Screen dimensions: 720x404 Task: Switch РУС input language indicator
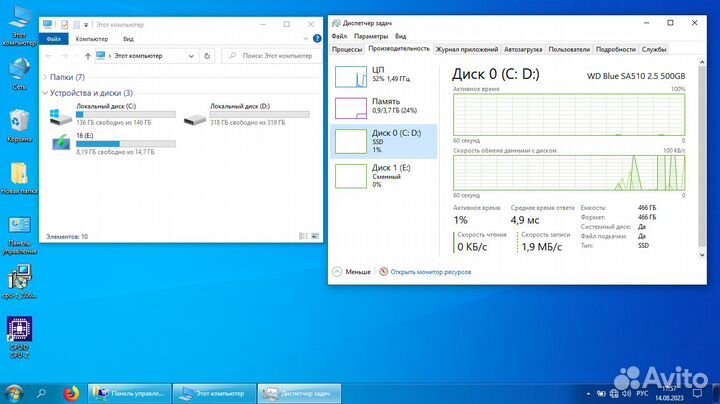click(642, 393)
